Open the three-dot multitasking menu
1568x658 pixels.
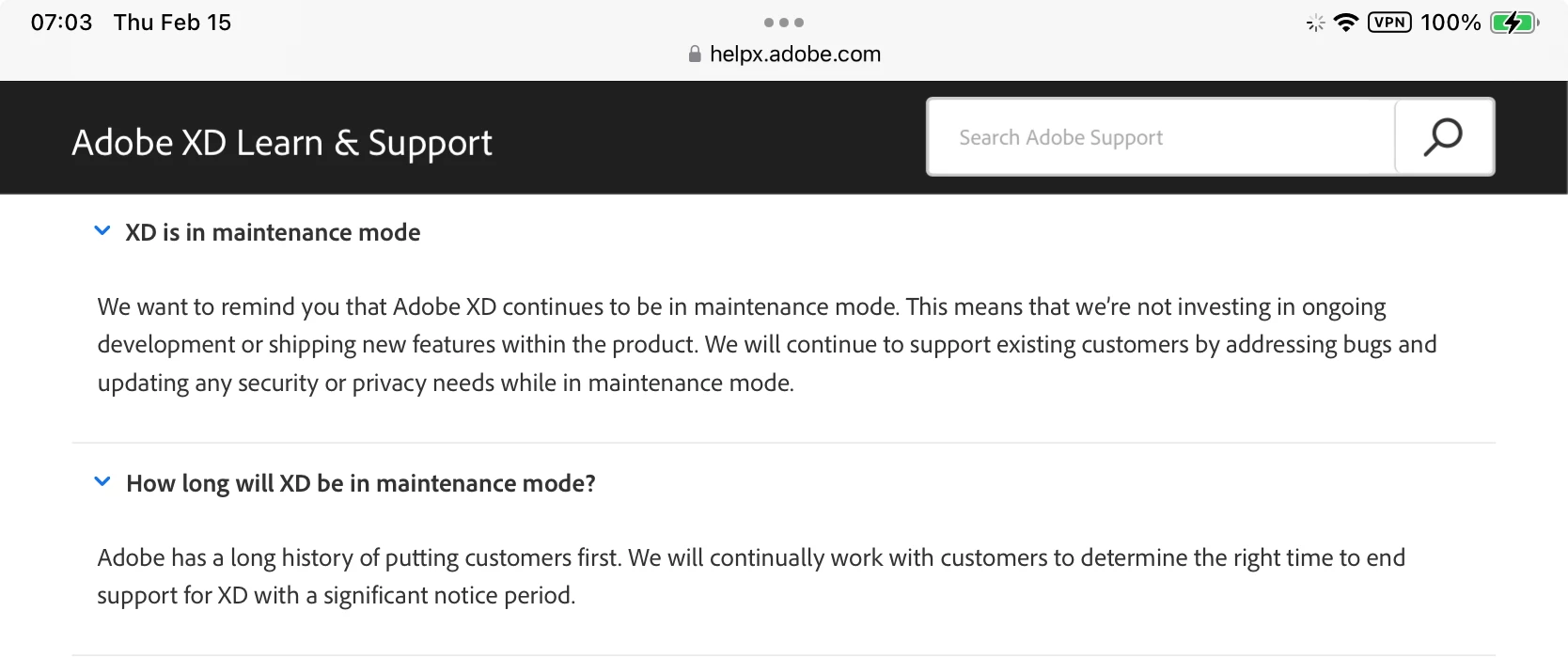784,23
